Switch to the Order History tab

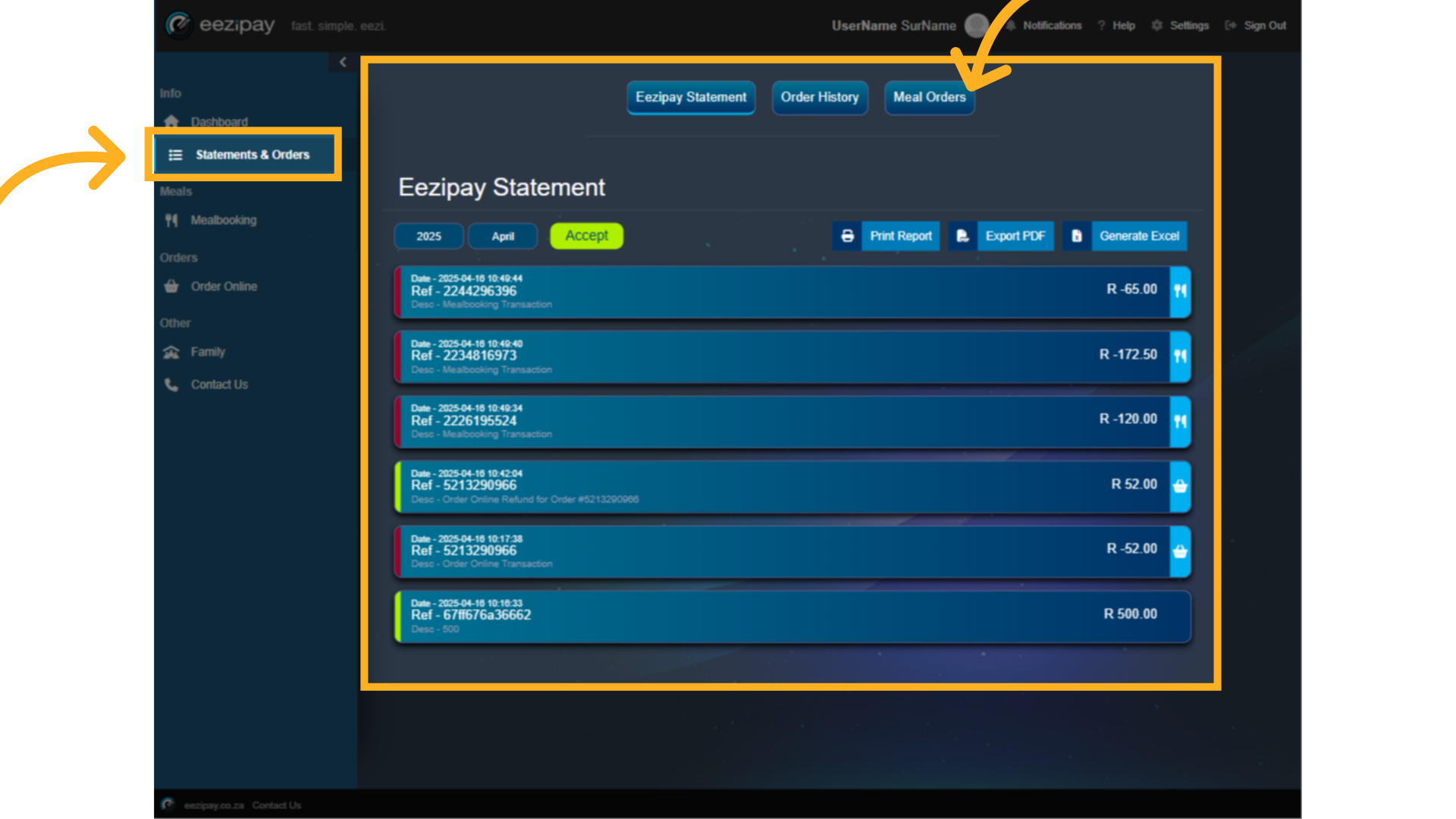coord(820,97)
